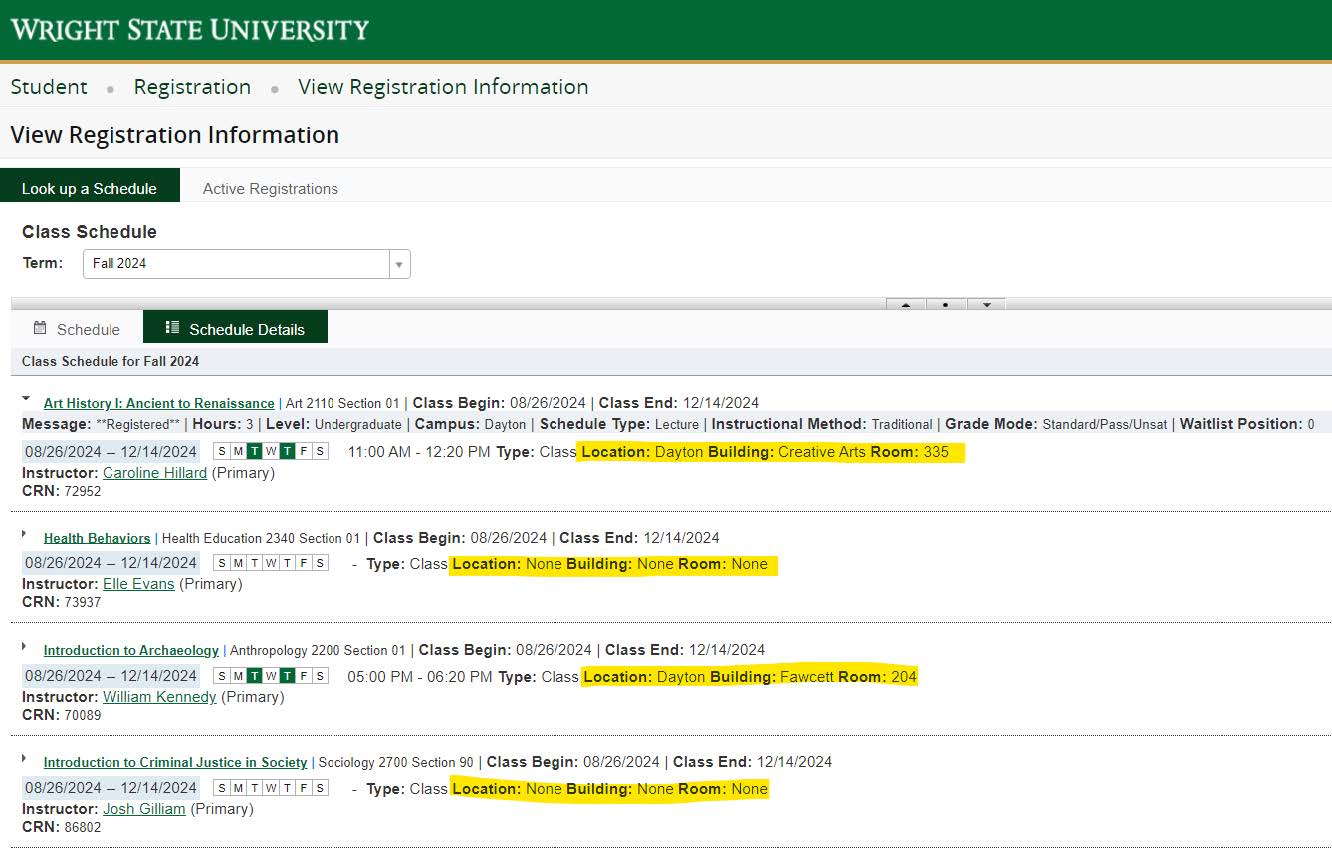Select the Schedule Details tab
1332x848 pixels.
point(235,329)
